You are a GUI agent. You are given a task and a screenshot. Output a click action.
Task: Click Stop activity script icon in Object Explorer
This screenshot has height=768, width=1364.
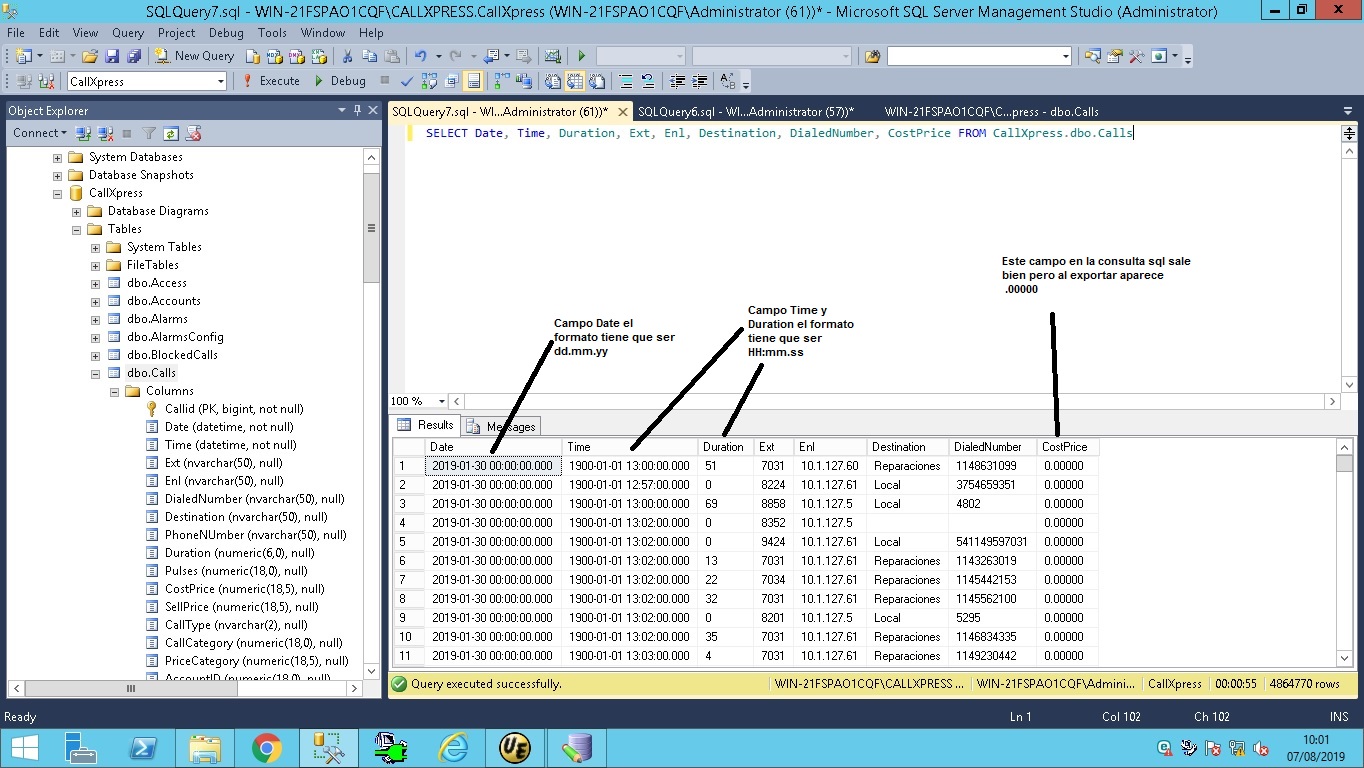coord(193,132)
